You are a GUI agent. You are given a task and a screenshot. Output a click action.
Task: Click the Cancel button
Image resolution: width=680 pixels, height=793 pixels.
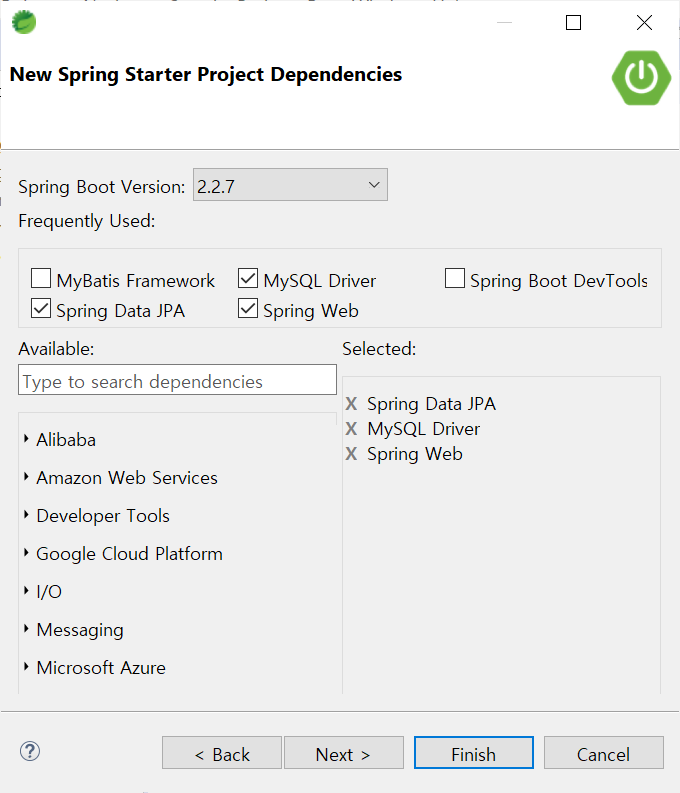pyautogui.click(x=604, y=753)
